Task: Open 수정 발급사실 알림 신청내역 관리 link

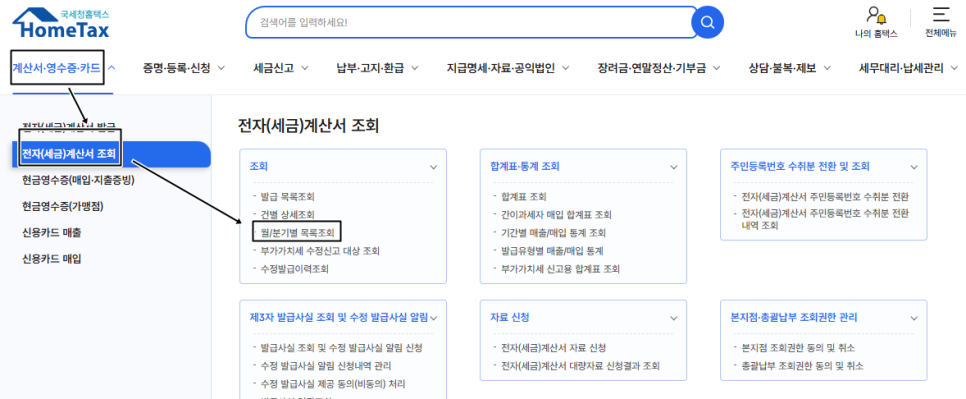Action: tap(325, 366)
